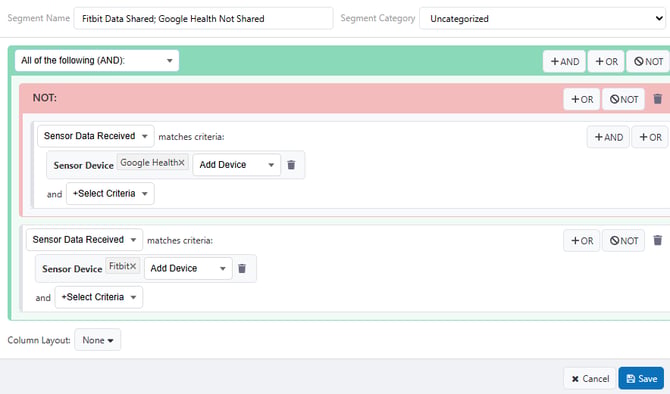Open Segment Category dropdown
Viewport: 670px width, 394px height.
point(544,19)
